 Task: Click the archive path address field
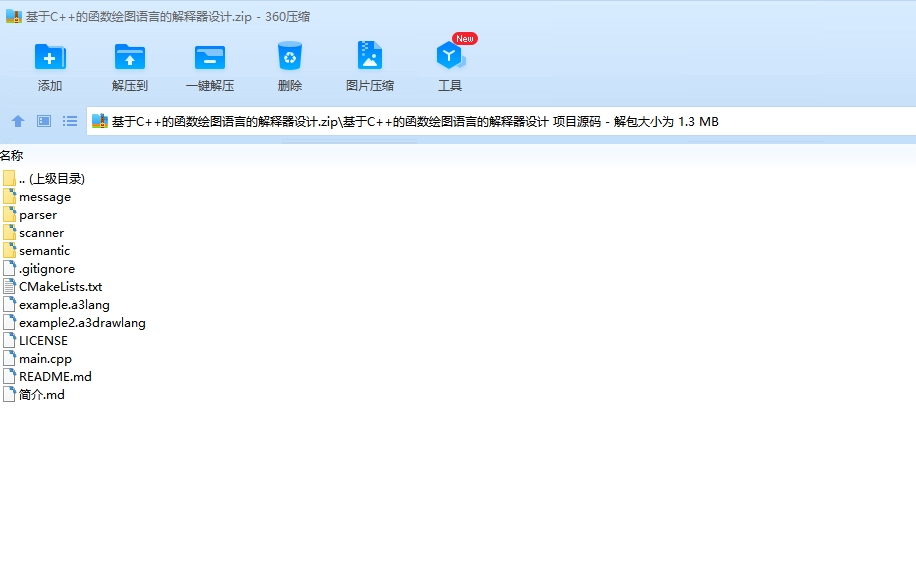[501, 121]
